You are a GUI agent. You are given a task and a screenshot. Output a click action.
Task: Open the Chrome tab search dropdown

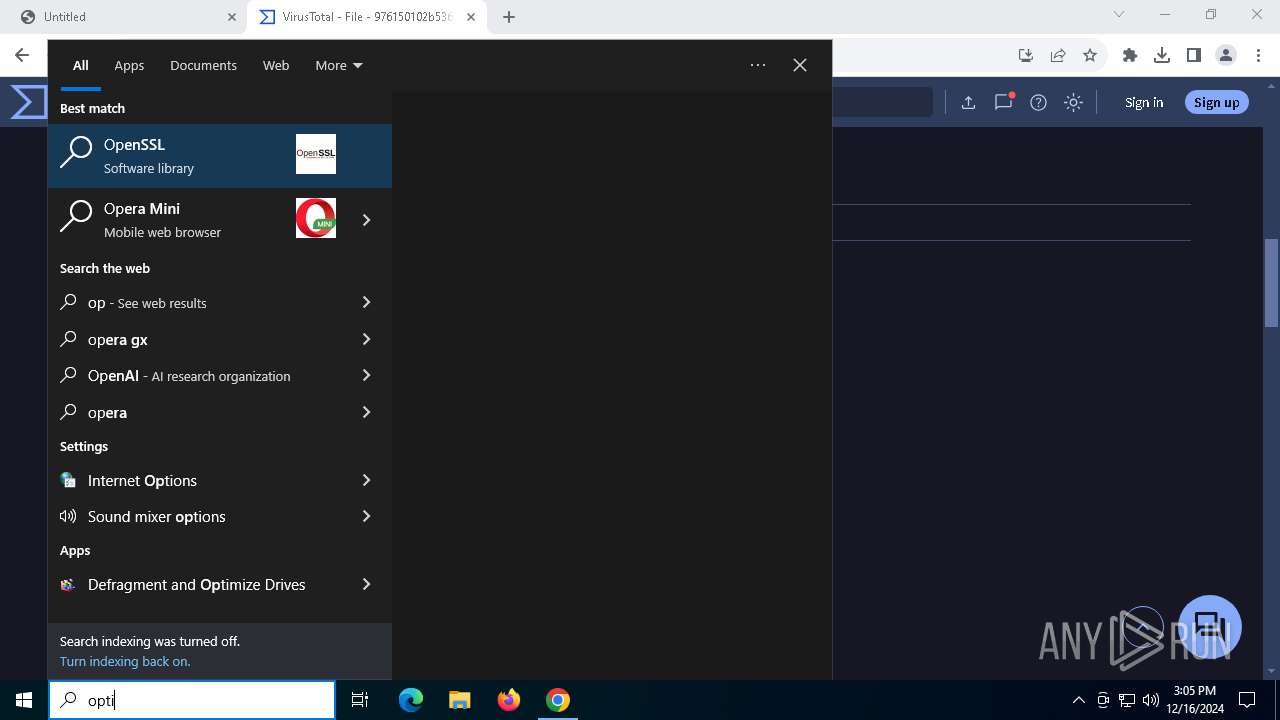click(x=1119, y=15)
